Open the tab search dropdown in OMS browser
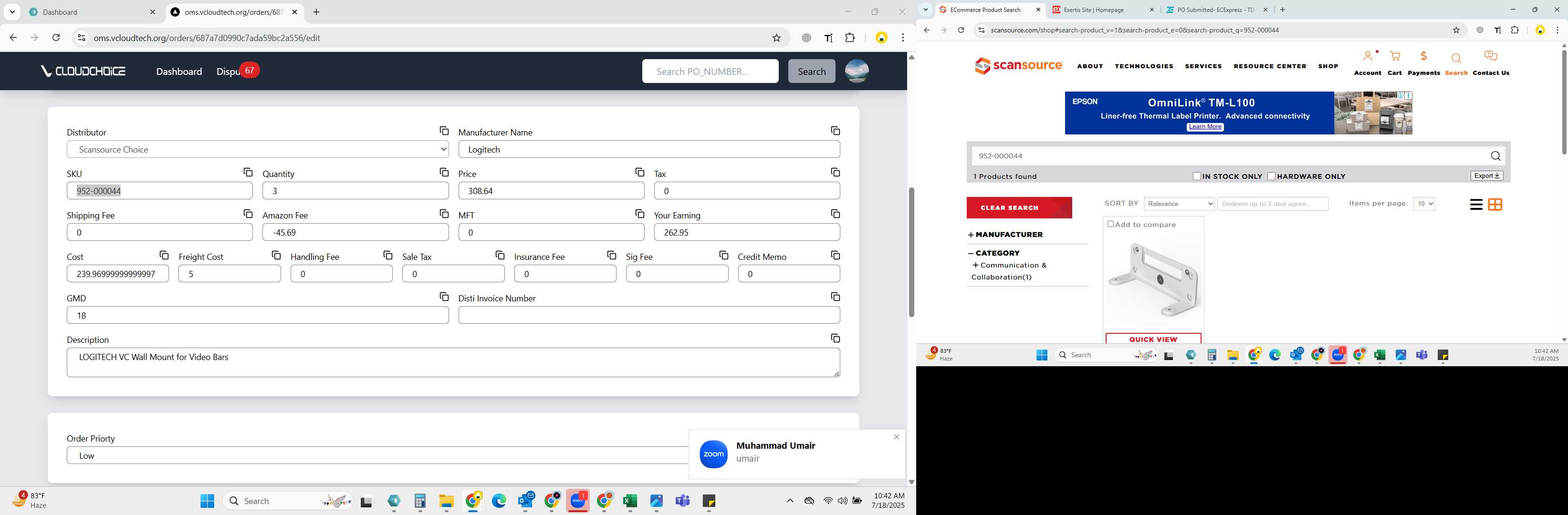Image resolution: width=1568 pixels, height=515 pixels. click(12, 12)
